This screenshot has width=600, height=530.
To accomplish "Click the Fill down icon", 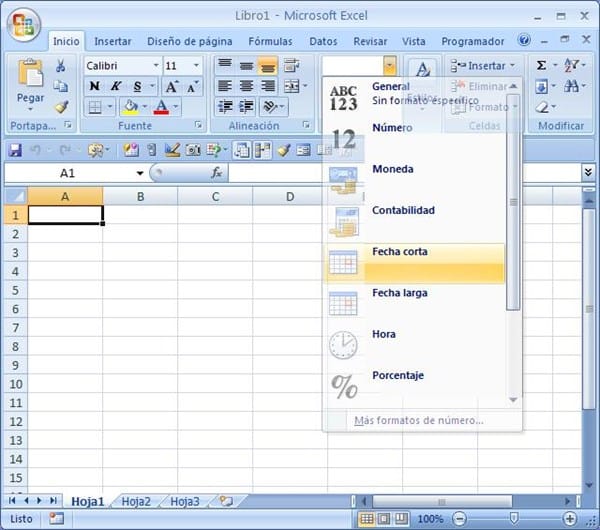I will point(541,86).
